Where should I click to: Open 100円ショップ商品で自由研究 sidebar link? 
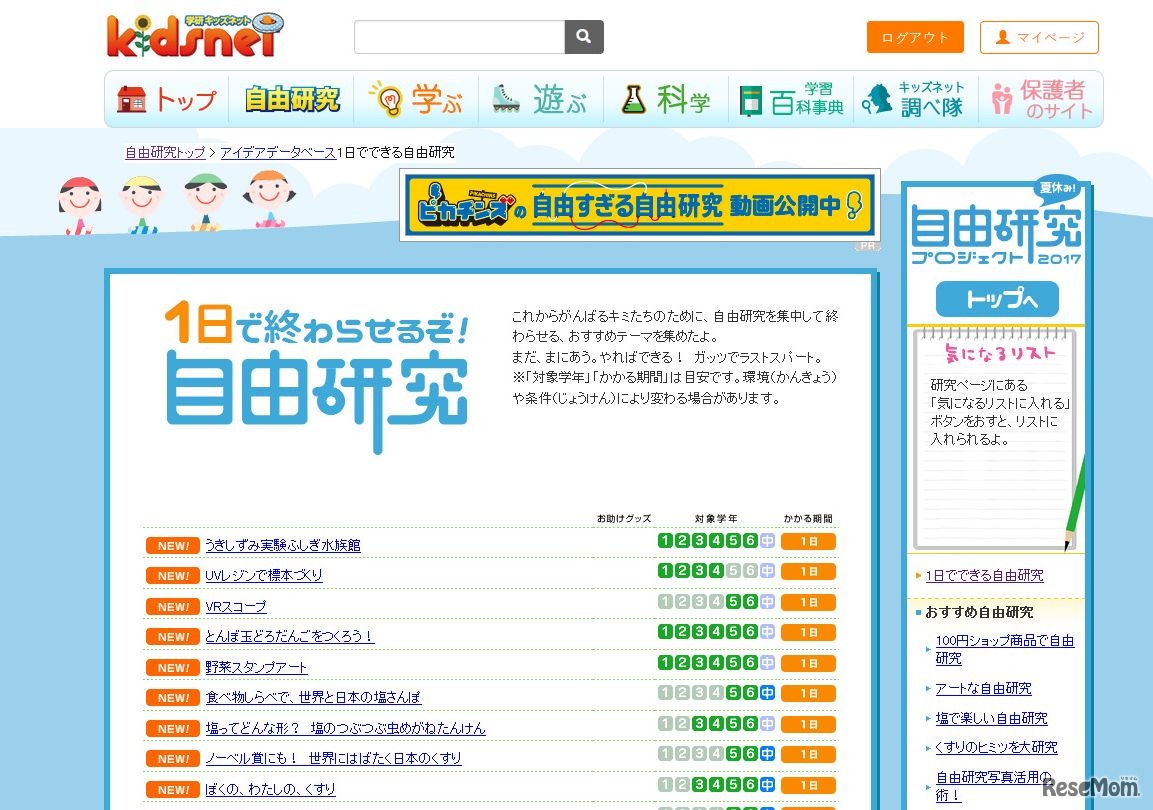1004,649
